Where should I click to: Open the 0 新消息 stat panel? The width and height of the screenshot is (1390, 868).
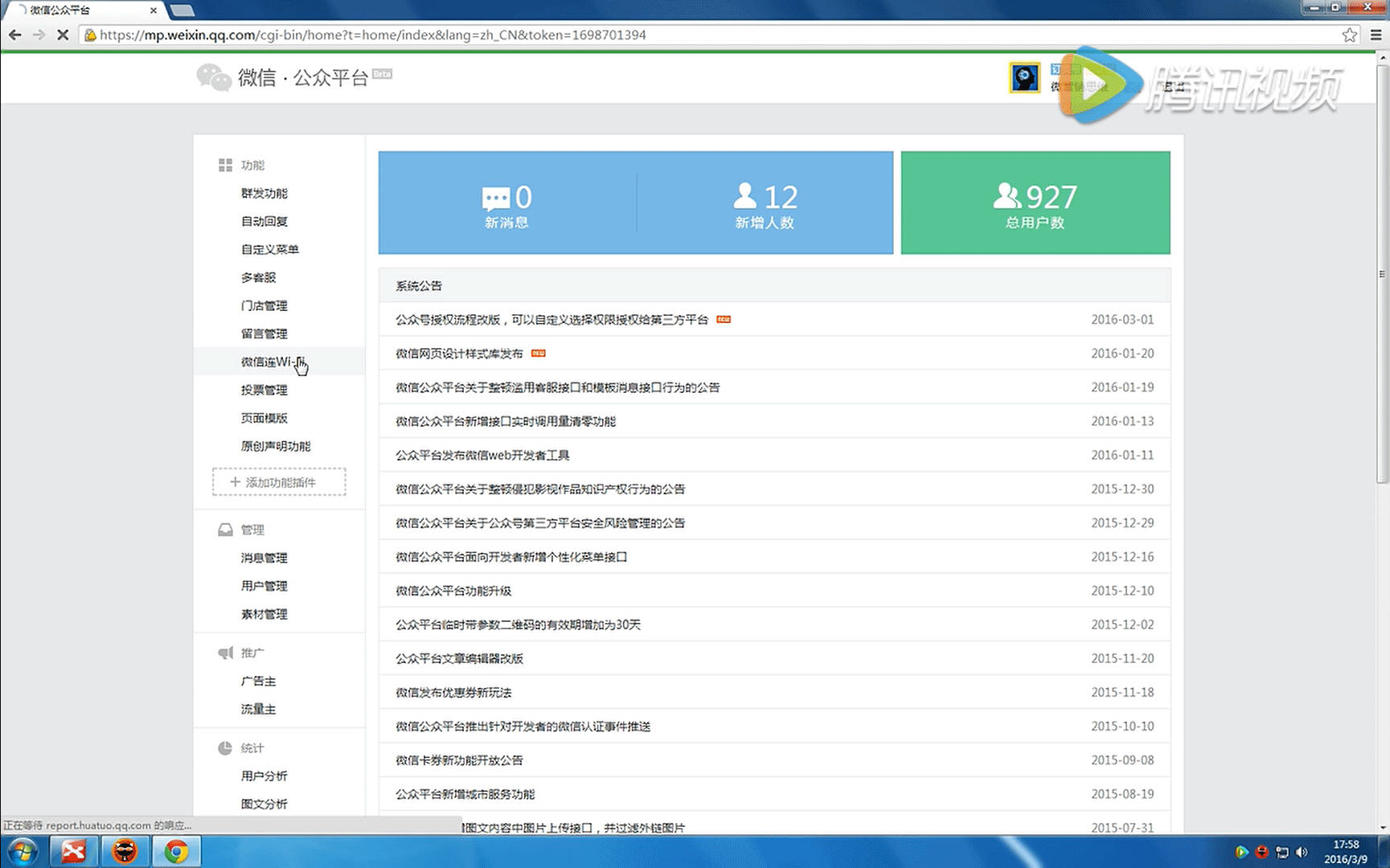click(507, 203)
